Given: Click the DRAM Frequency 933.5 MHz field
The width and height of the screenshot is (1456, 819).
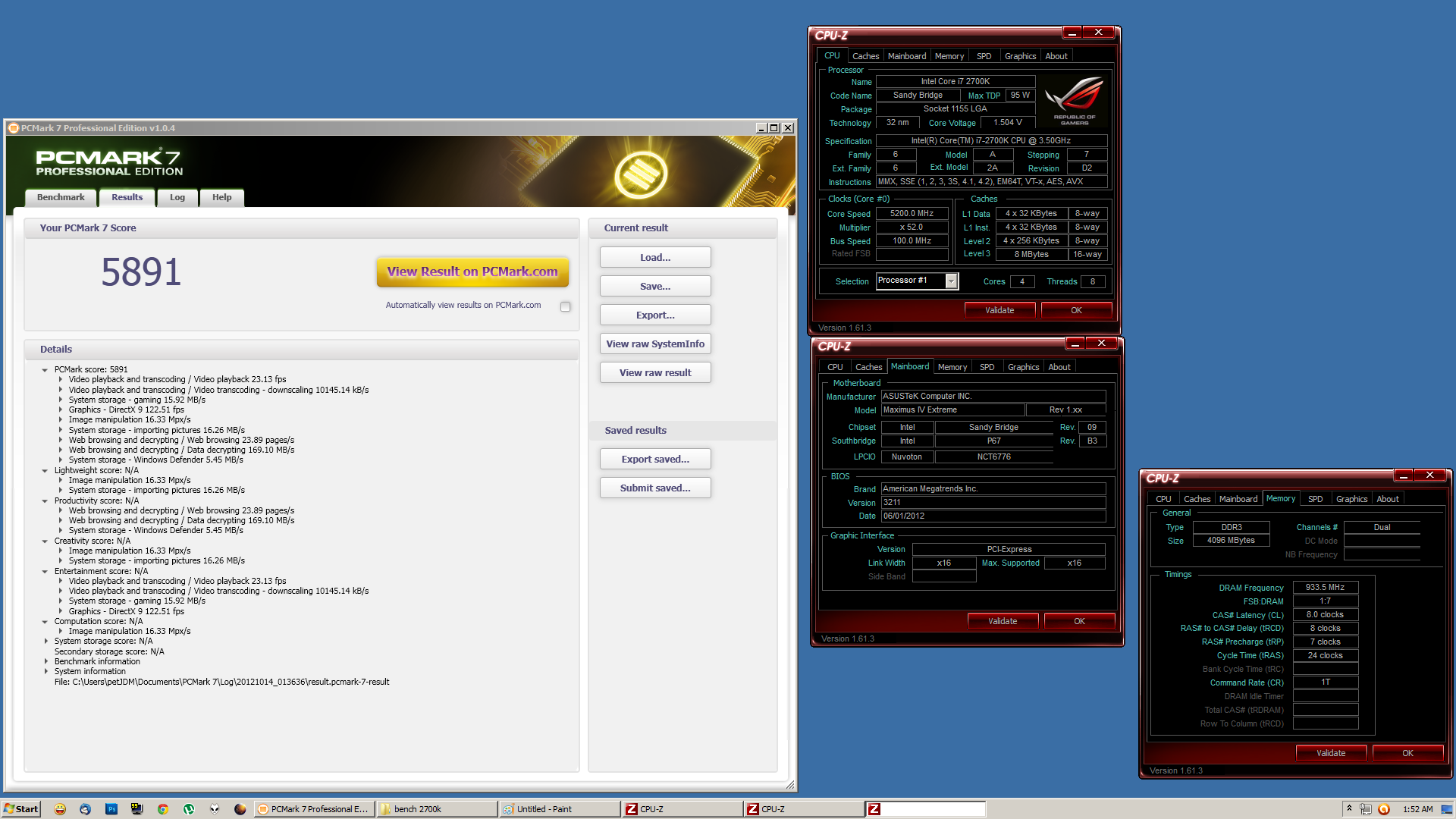Looking at the screenshot, I should point(1325,588).
